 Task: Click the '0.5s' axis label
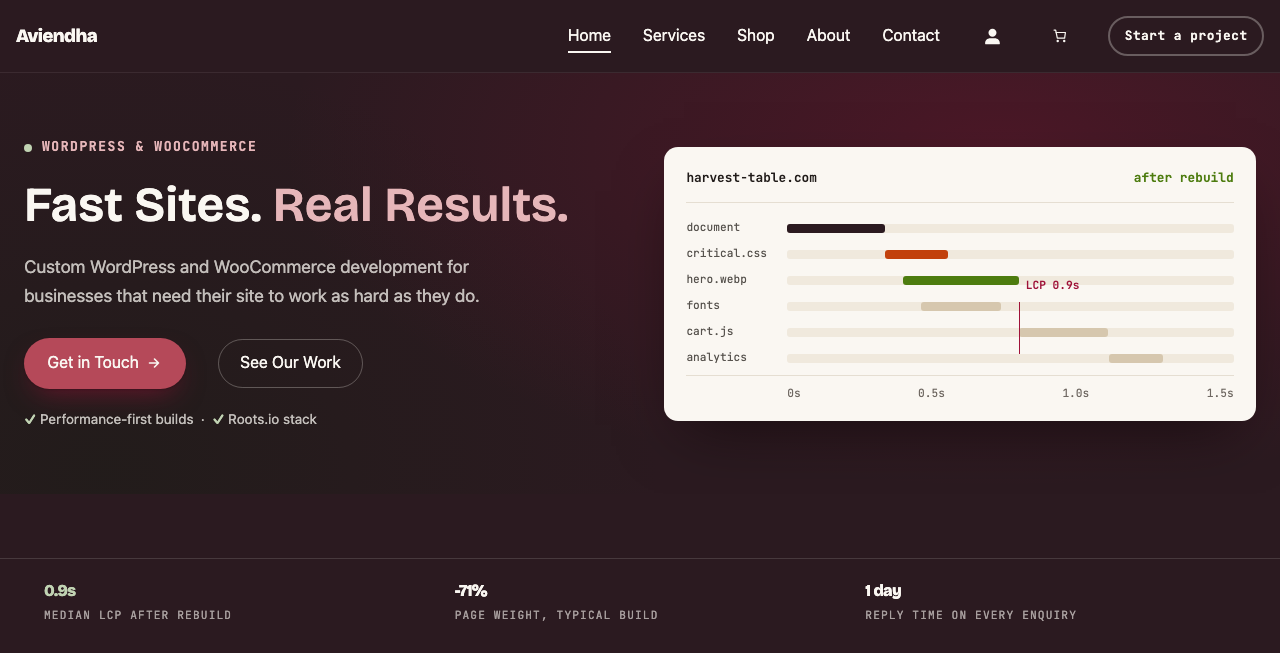point(931,393)
